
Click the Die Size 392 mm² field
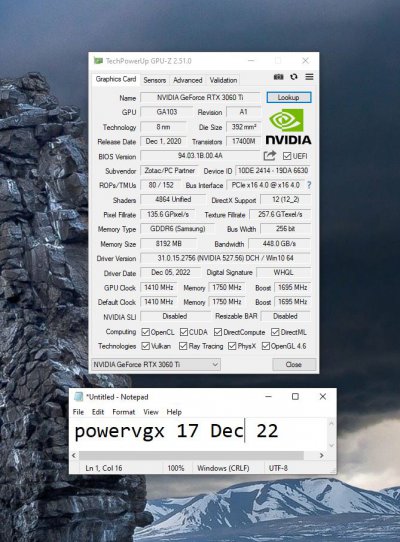click(x=244, y=127)
